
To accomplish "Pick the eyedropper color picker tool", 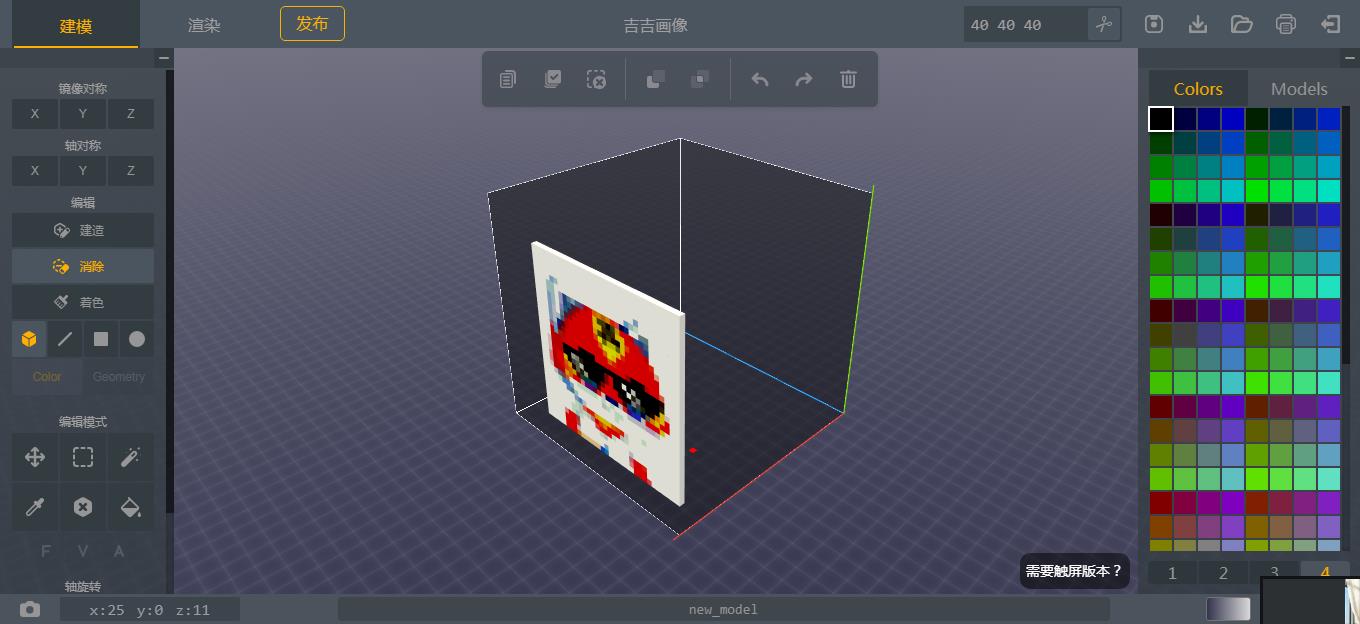I will pyautogui.click(x=35, y=507).
